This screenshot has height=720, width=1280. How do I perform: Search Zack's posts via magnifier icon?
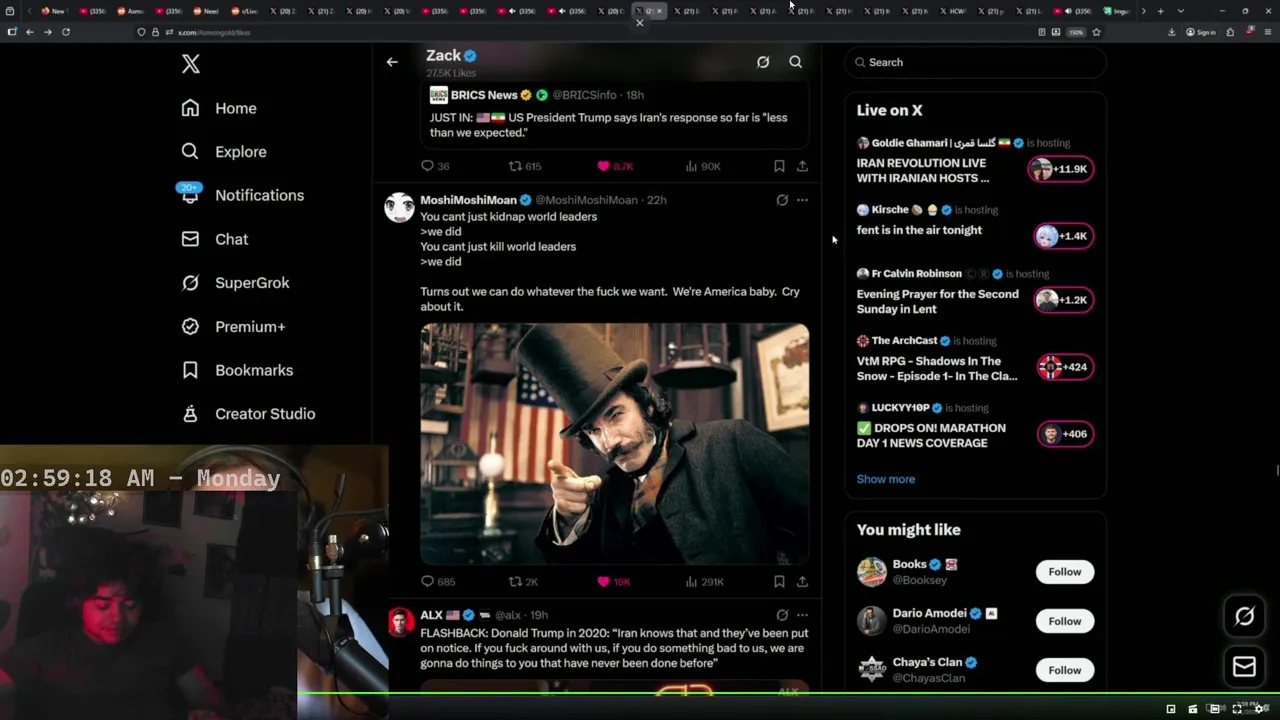click(796, 62)
